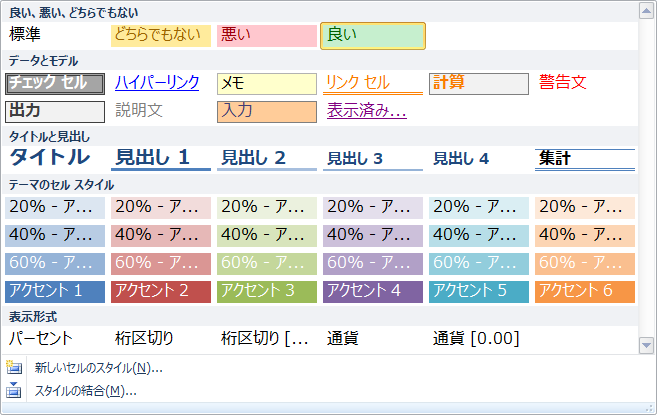Apply the 悪い cell style

267,35
